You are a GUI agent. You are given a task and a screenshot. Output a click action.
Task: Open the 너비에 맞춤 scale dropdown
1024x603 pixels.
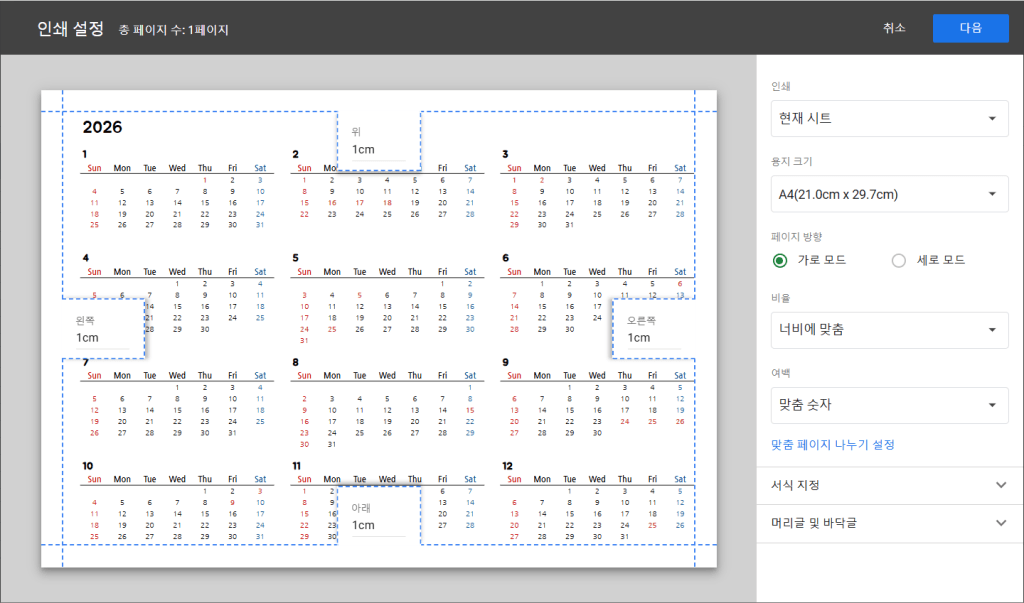click(889, 330)
